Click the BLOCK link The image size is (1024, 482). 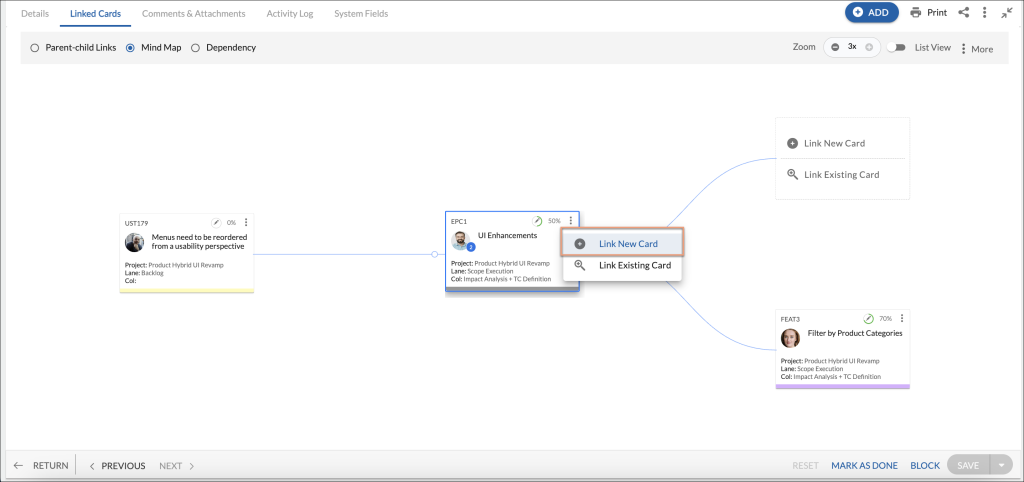coord(925,466)
